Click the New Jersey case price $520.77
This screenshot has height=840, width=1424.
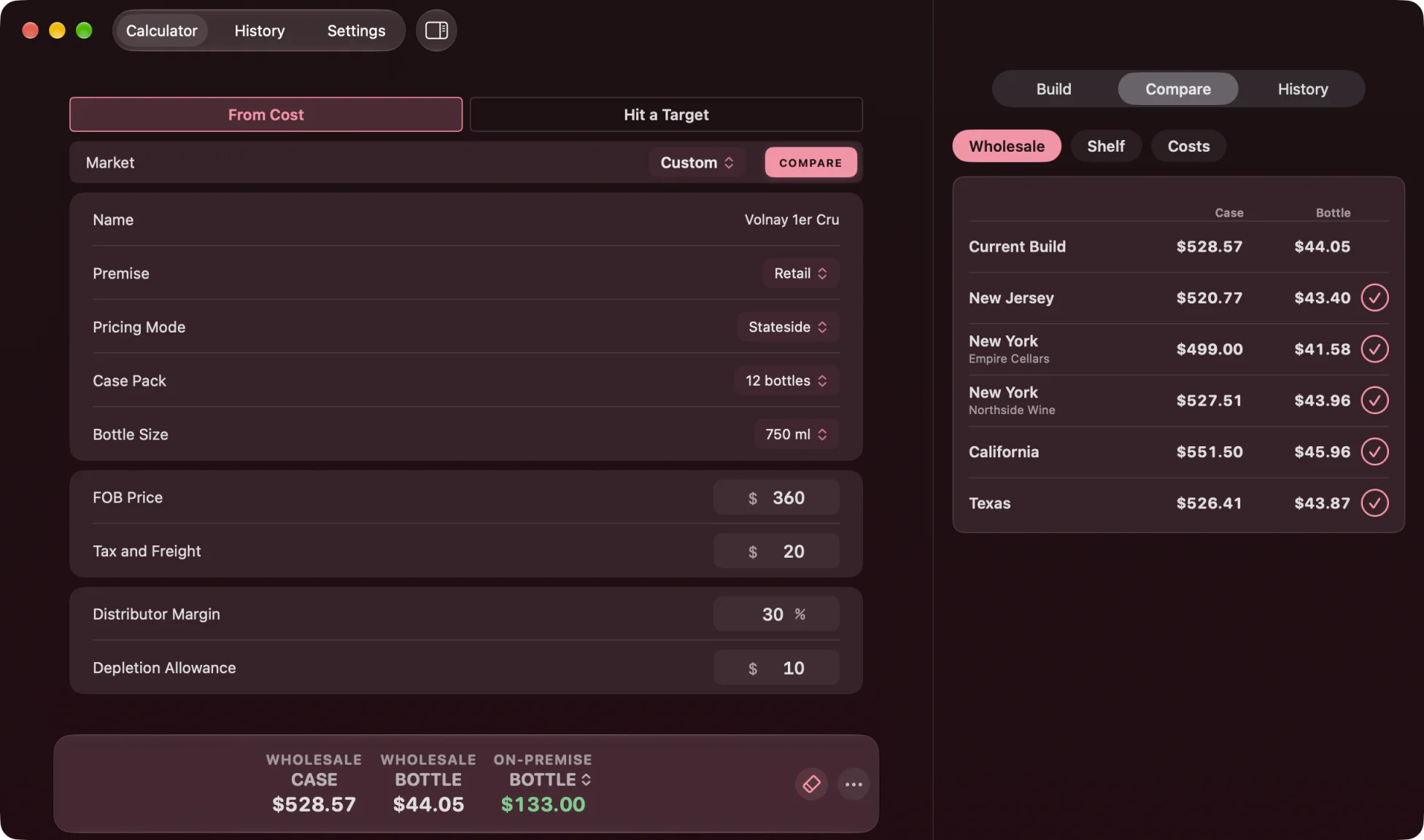click(1209, 298)
